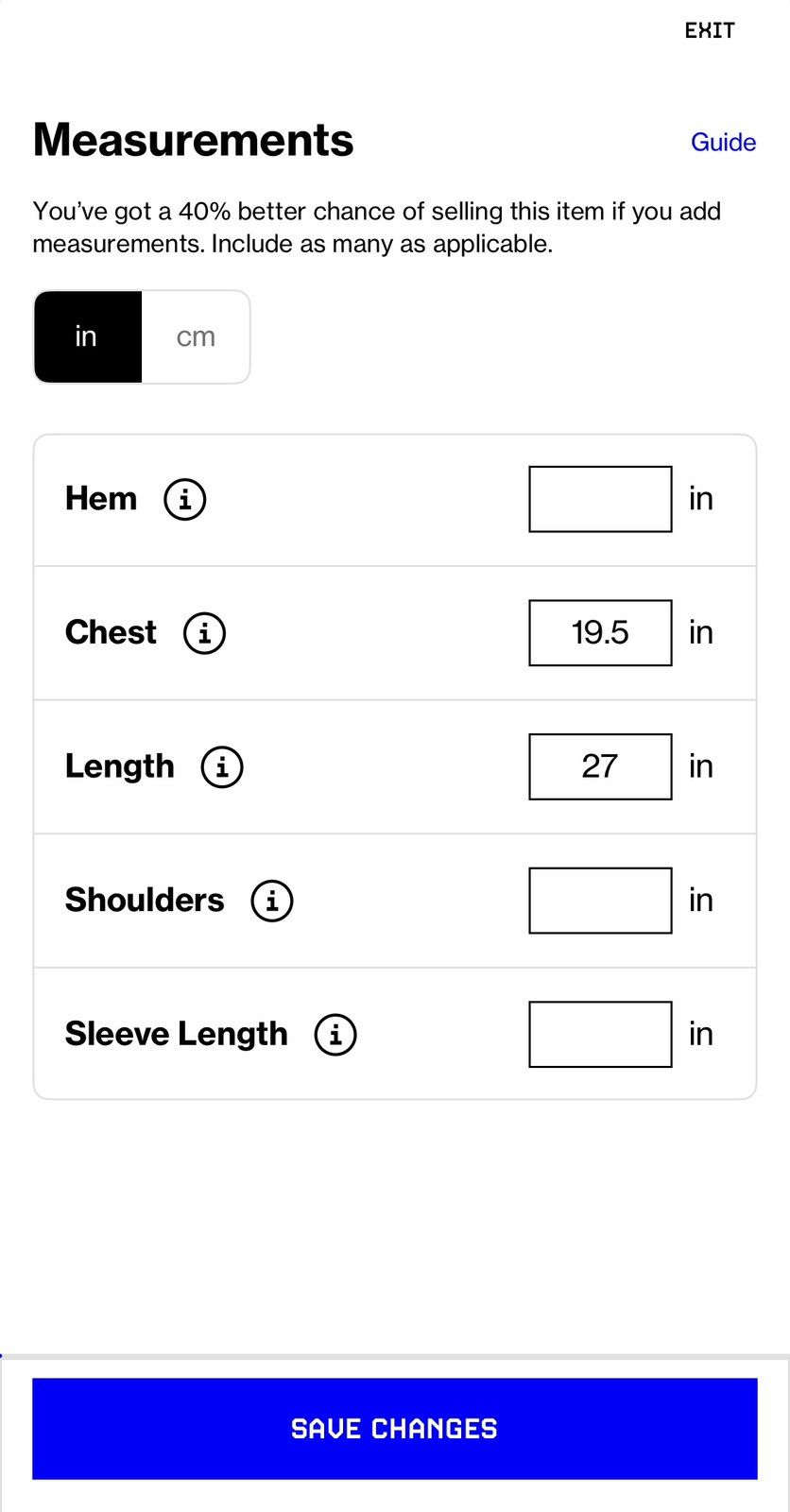
Task: Edit the Chest value 19.5
Action: [600, 633]
